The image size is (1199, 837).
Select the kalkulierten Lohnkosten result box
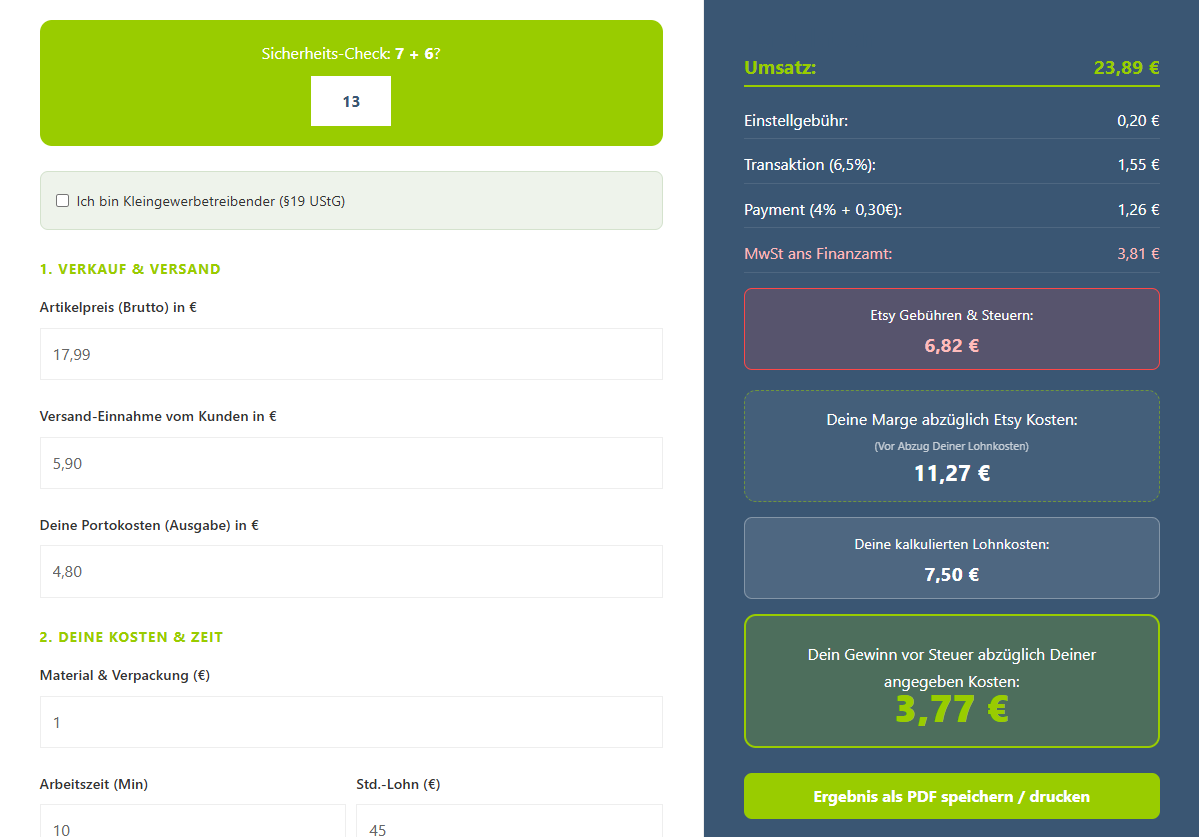tap(951, 558)
